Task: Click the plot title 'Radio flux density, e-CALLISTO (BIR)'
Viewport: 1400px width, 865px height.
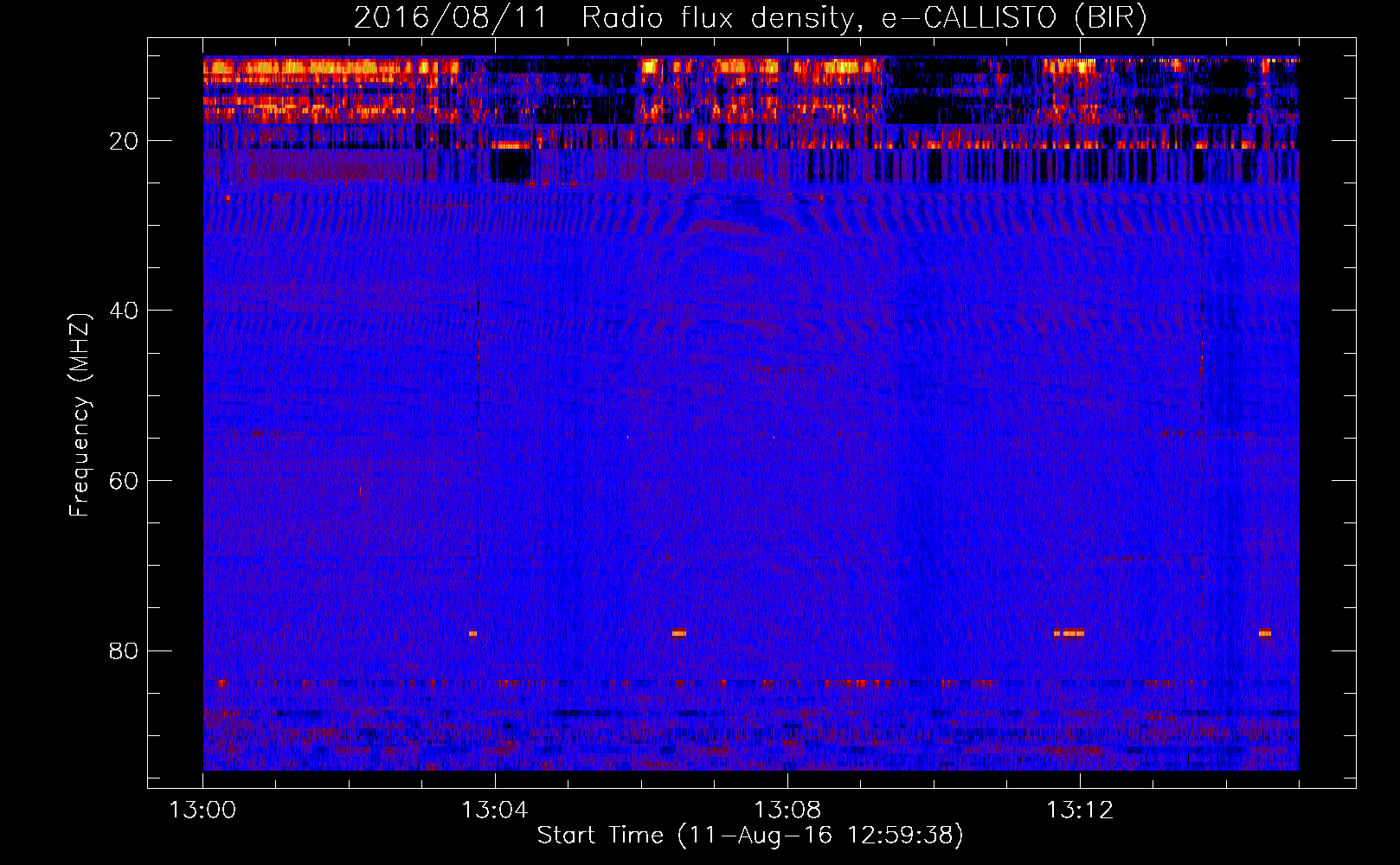Action: [x=864, y=18]
